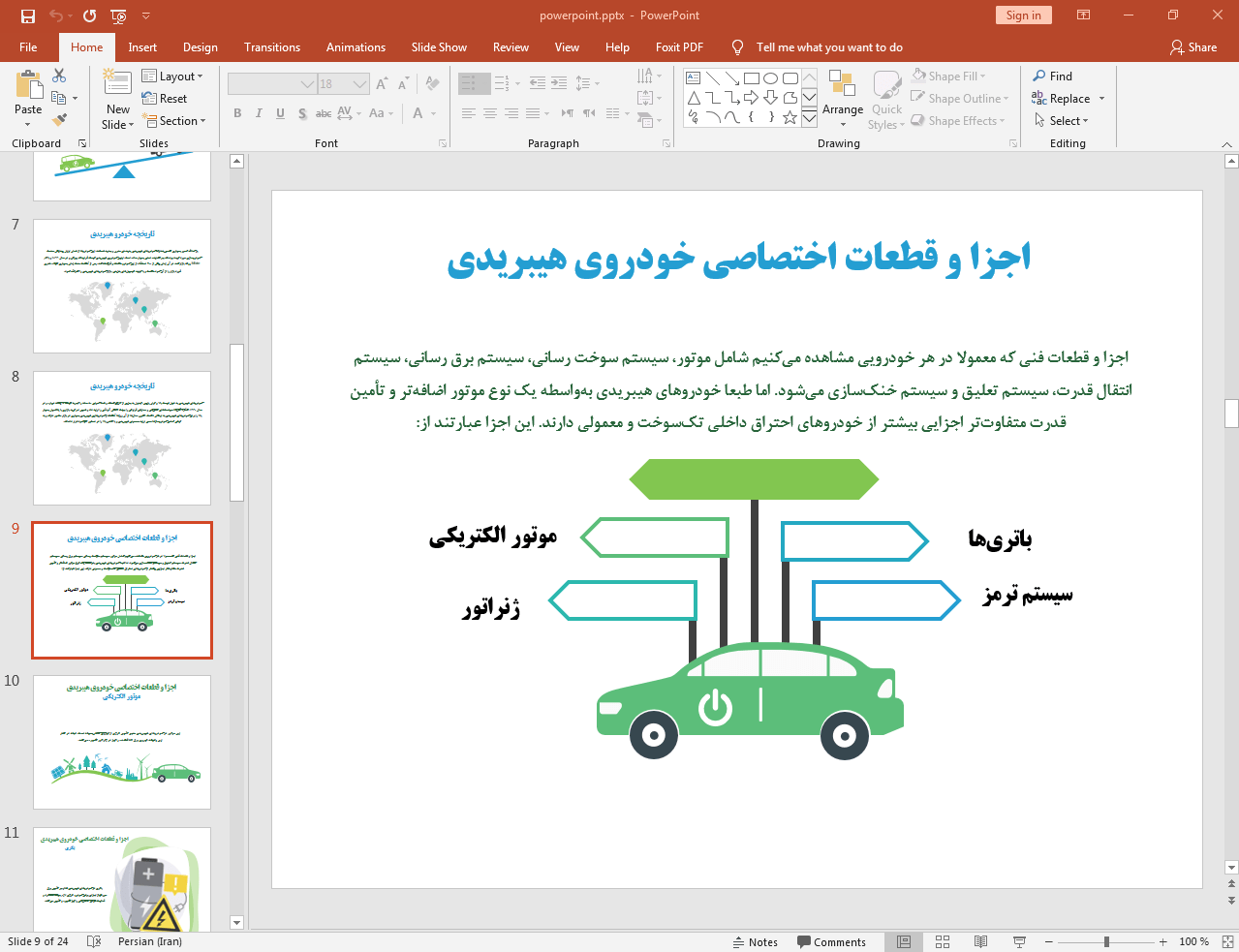
Task: Open the font name combo box
Action: pos(272,84)
